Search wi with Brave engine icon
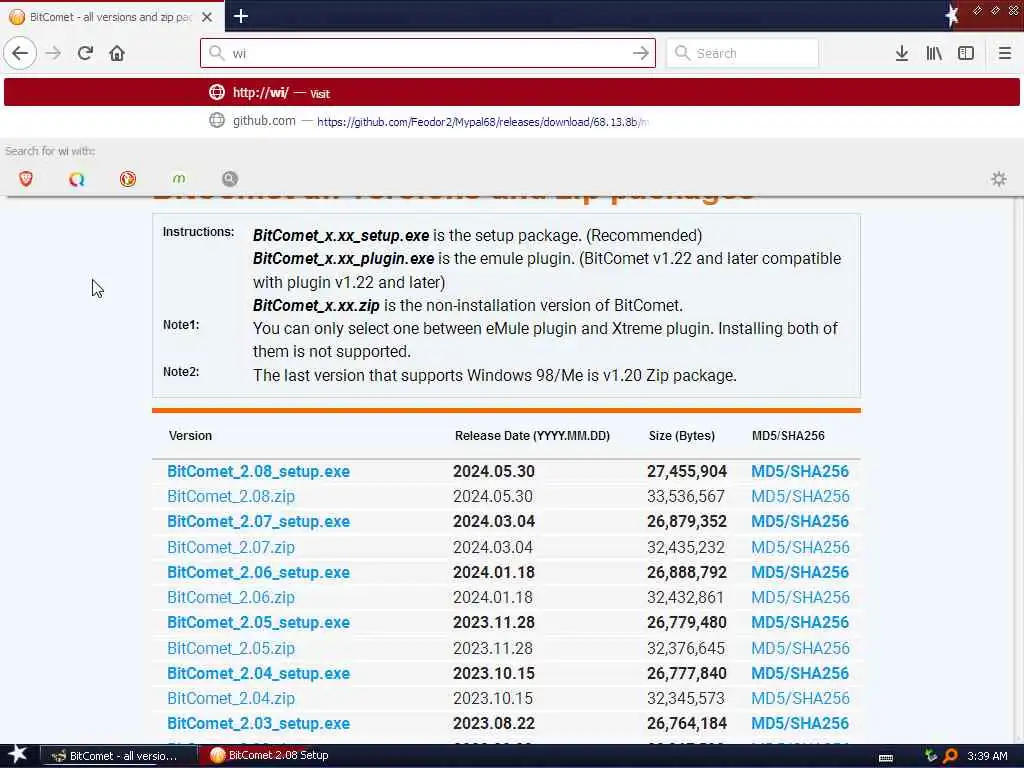1024x768 pixels. (26, 178)
